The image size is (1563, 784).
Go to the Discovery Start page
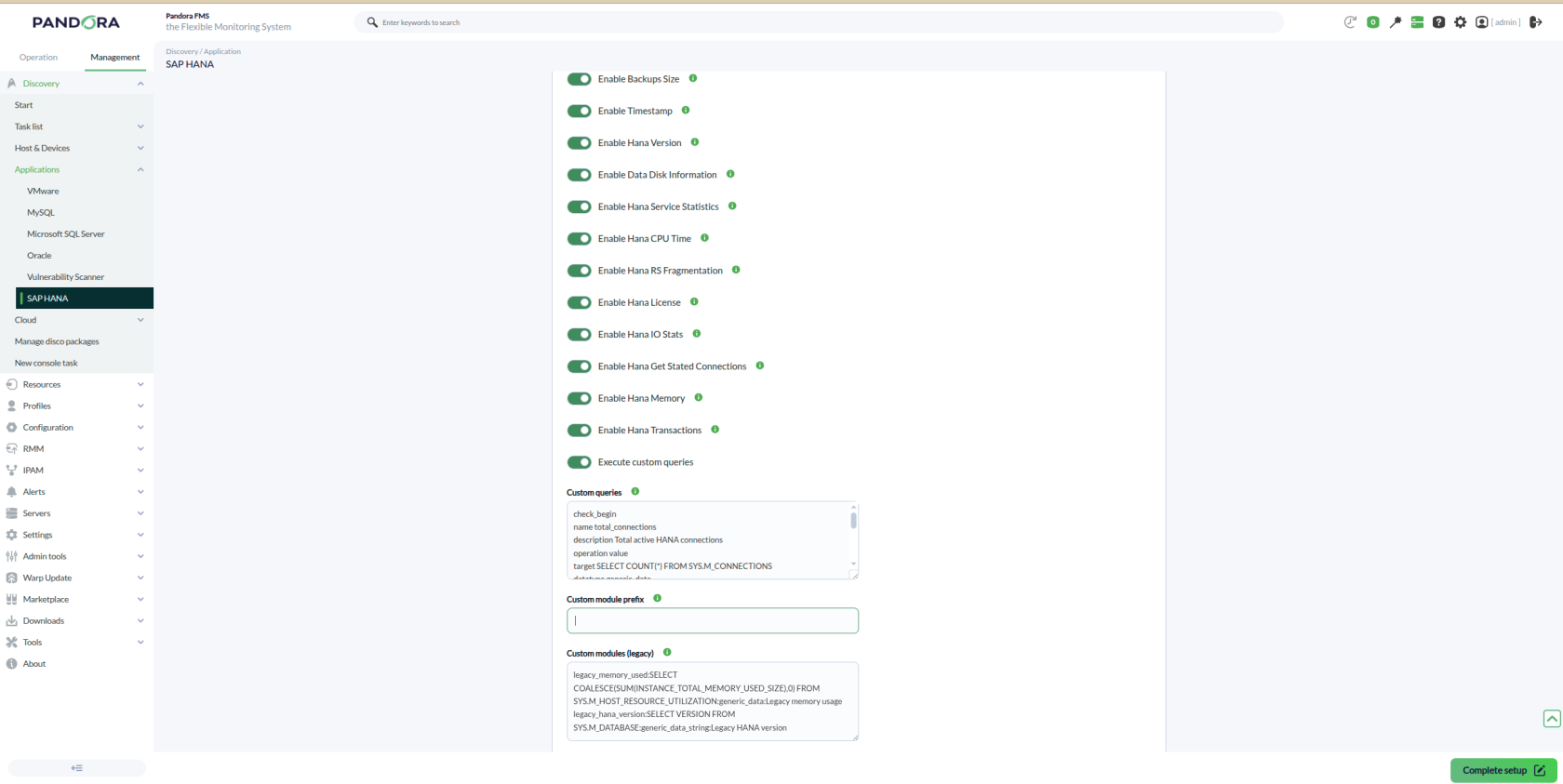(24, 105)
